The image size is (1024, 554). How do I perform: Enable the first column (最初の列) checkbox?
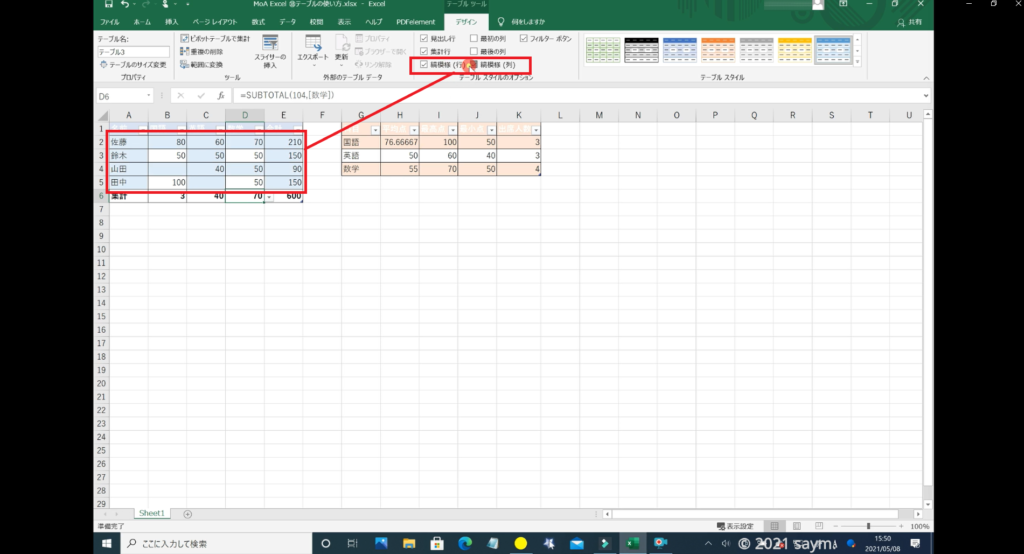pos(474,38)
